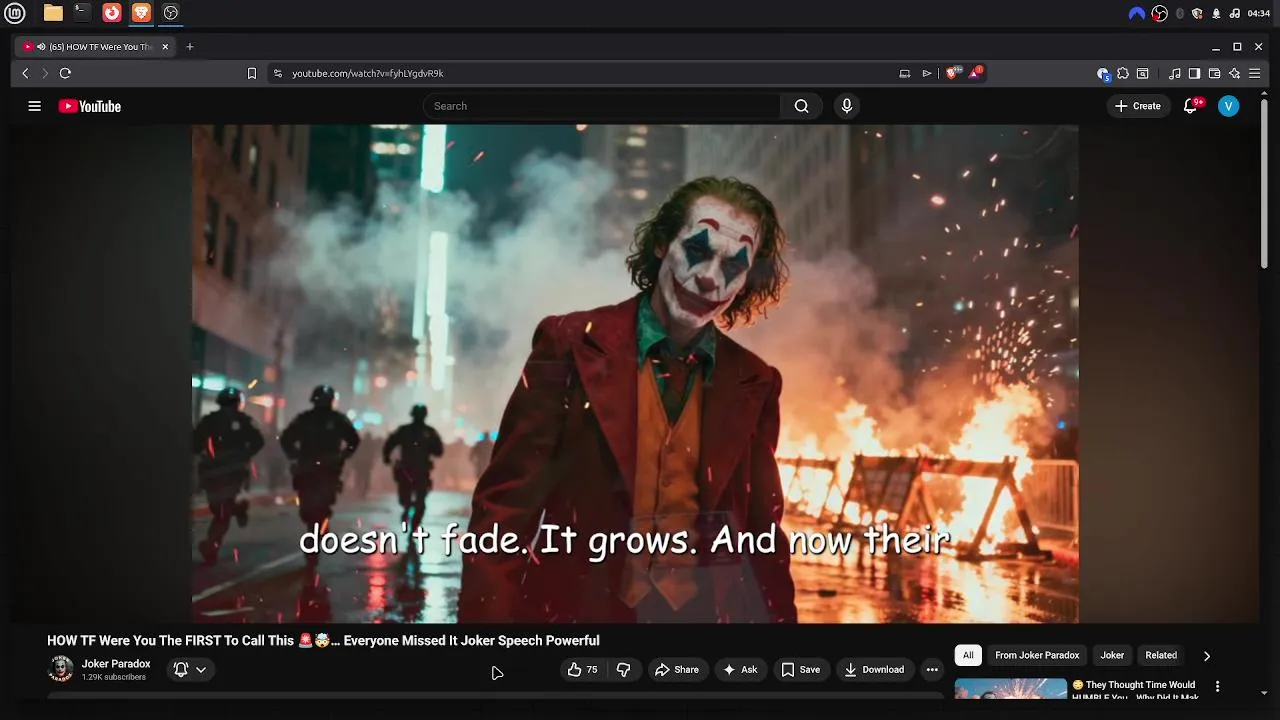The image size is (1280, 720).
Task: Open the They Thought Time Would video thumbnail
Action: pyautogui.click(x=1011, y=689)
